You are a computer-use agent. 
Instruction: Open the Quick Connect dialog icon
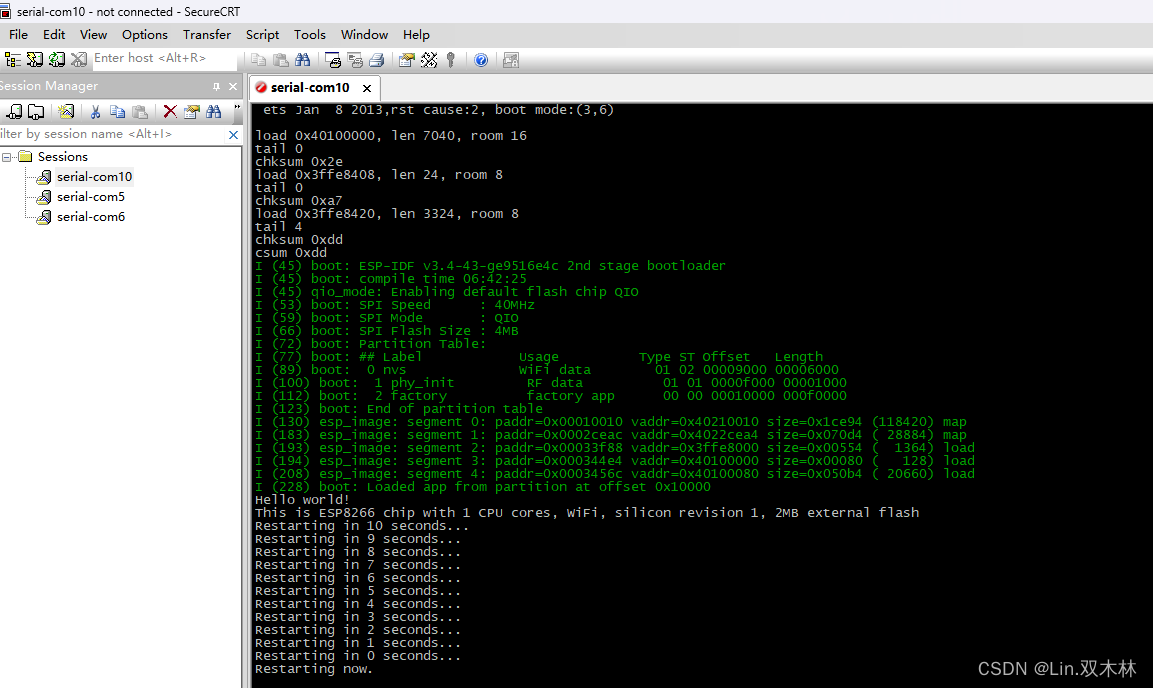[32, 60]
